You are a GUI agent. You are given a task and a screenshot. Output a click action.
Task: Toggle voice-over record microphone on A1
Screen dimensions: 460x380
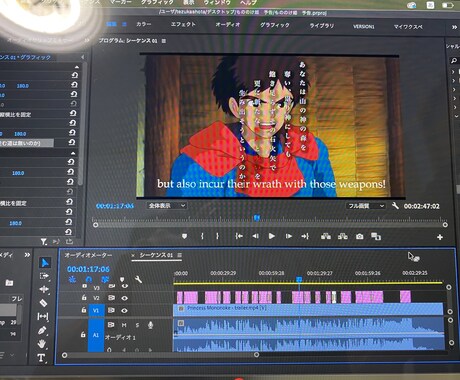pos(150,325)
